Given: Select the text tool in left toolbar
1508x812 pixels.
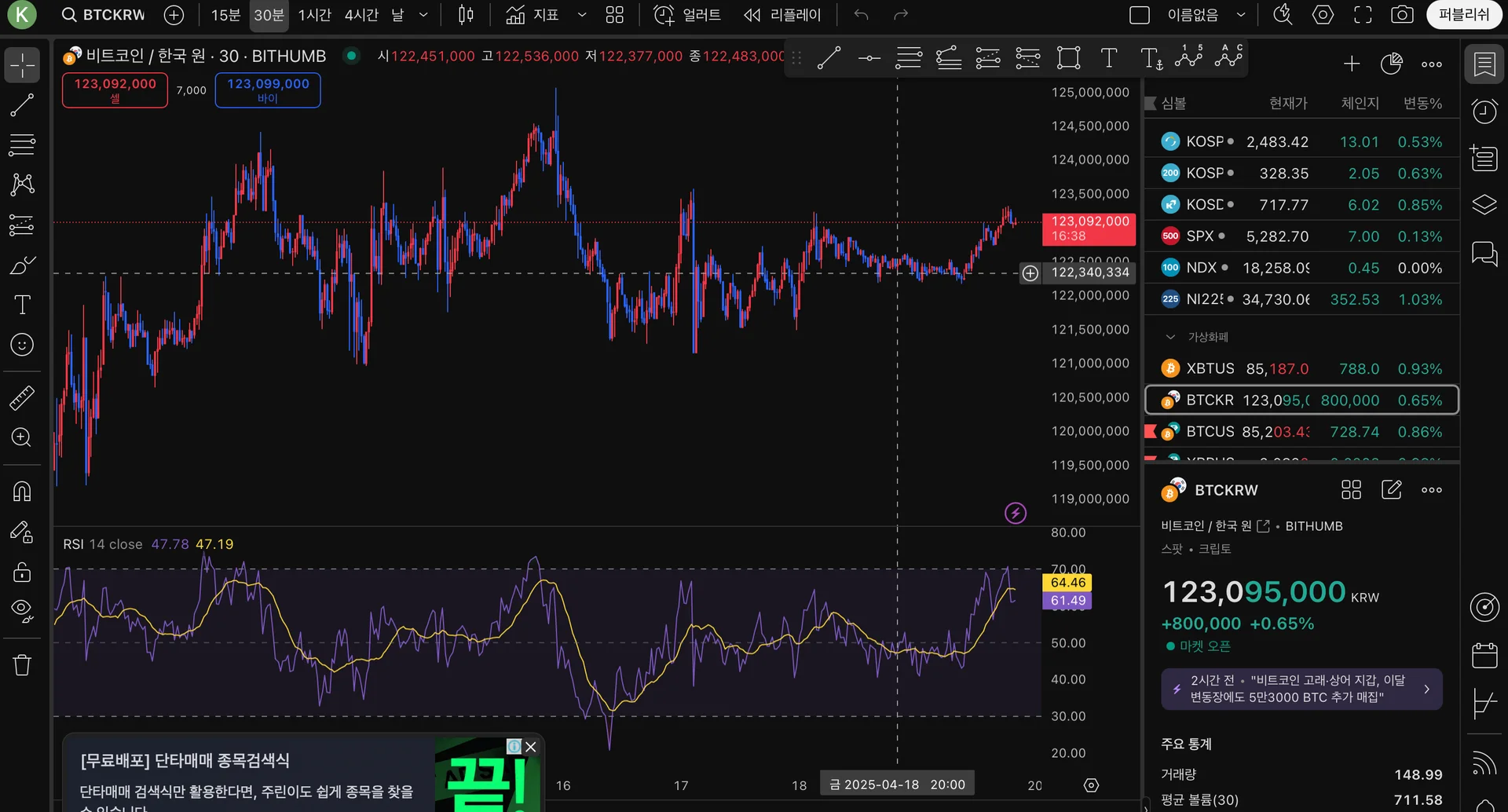Looking at the screenshot, I should tap(22, 305).
